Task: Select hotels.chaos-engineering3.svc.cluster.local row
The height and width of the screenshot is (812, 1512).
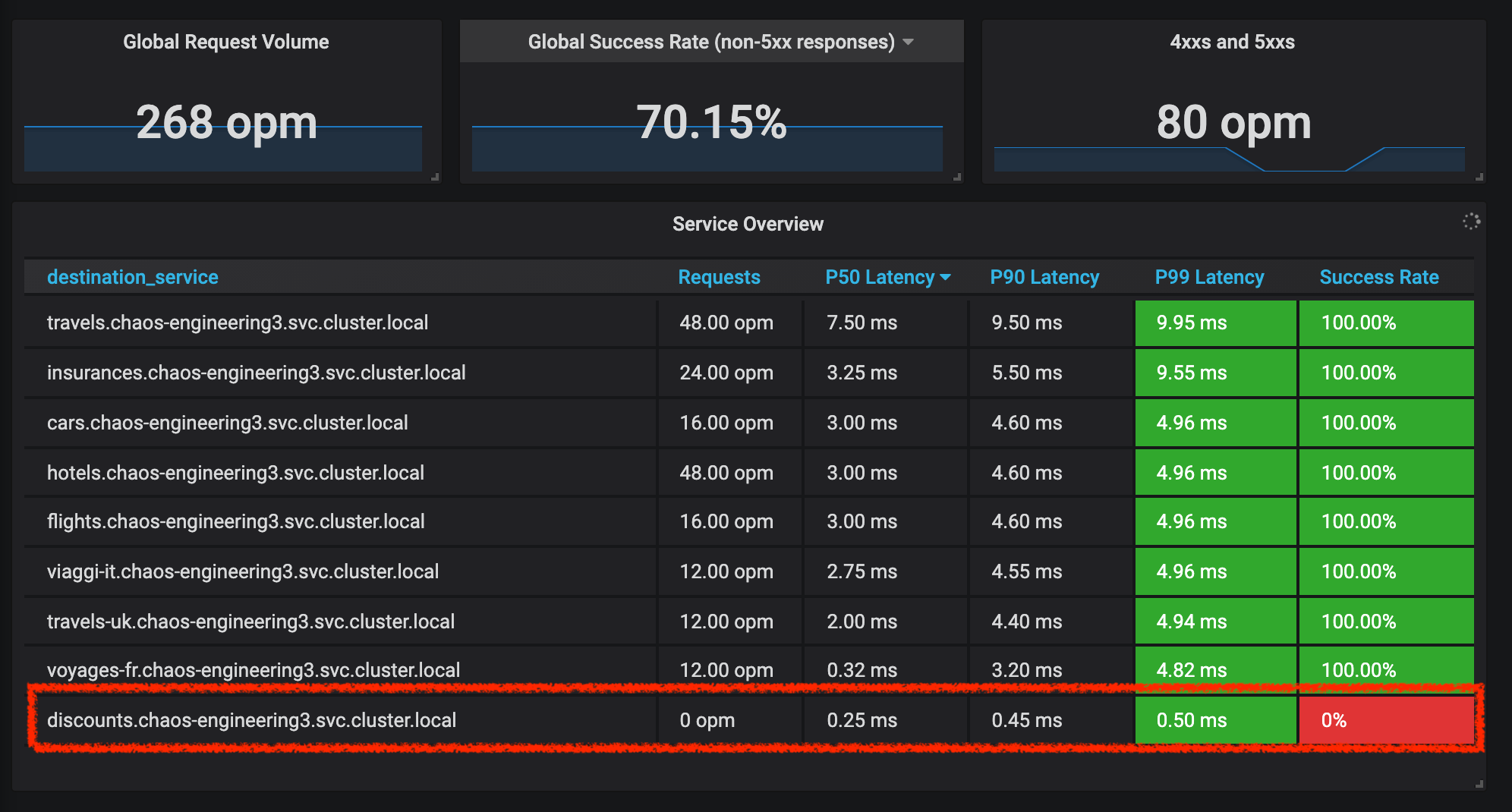Action: 749,473
